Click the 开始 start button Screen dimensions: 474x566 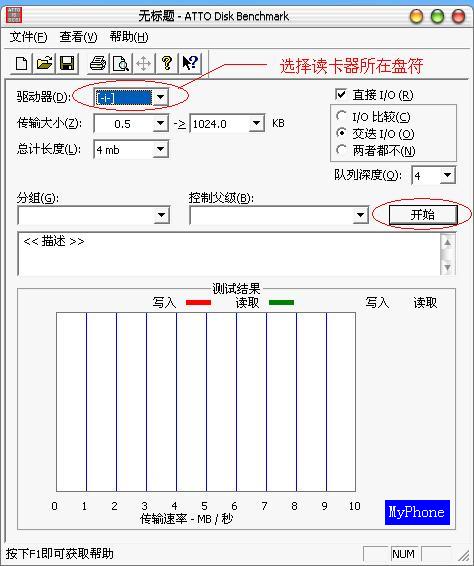click(x=423, y=215)
